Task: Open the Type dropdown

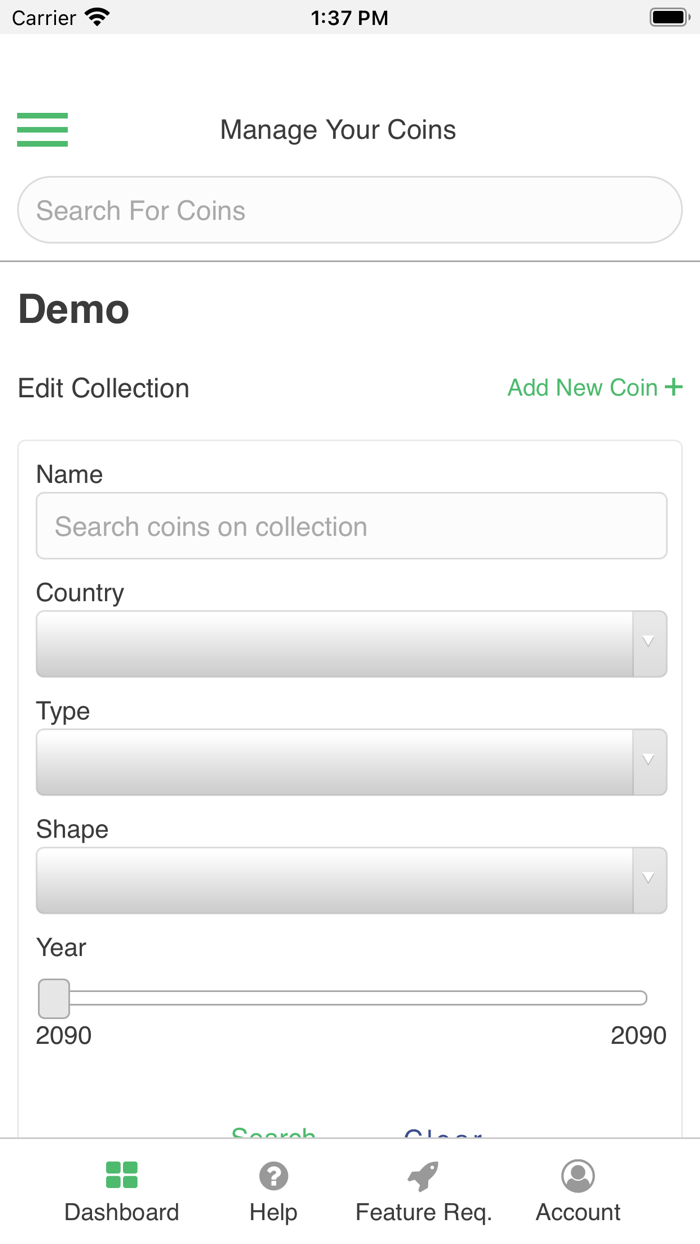Action: (351, 762)
